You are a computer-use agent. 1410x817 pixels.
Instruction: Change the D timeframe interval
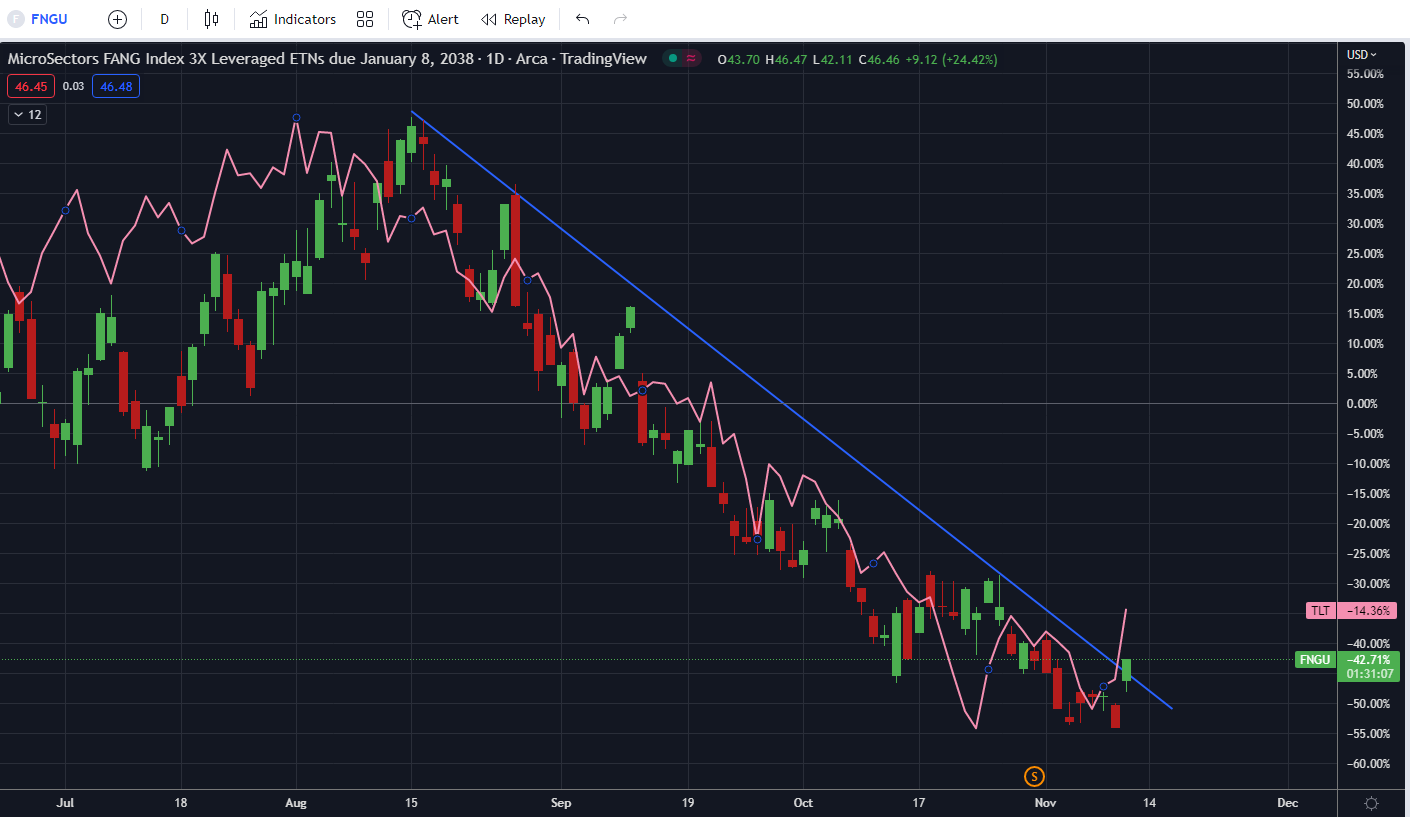click(165, 19)
